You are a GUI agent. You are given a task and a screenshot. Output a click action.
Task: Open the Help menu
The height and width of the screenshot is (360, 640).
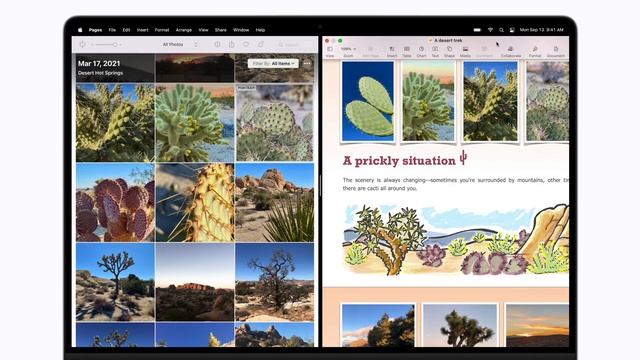click(260, 30)
